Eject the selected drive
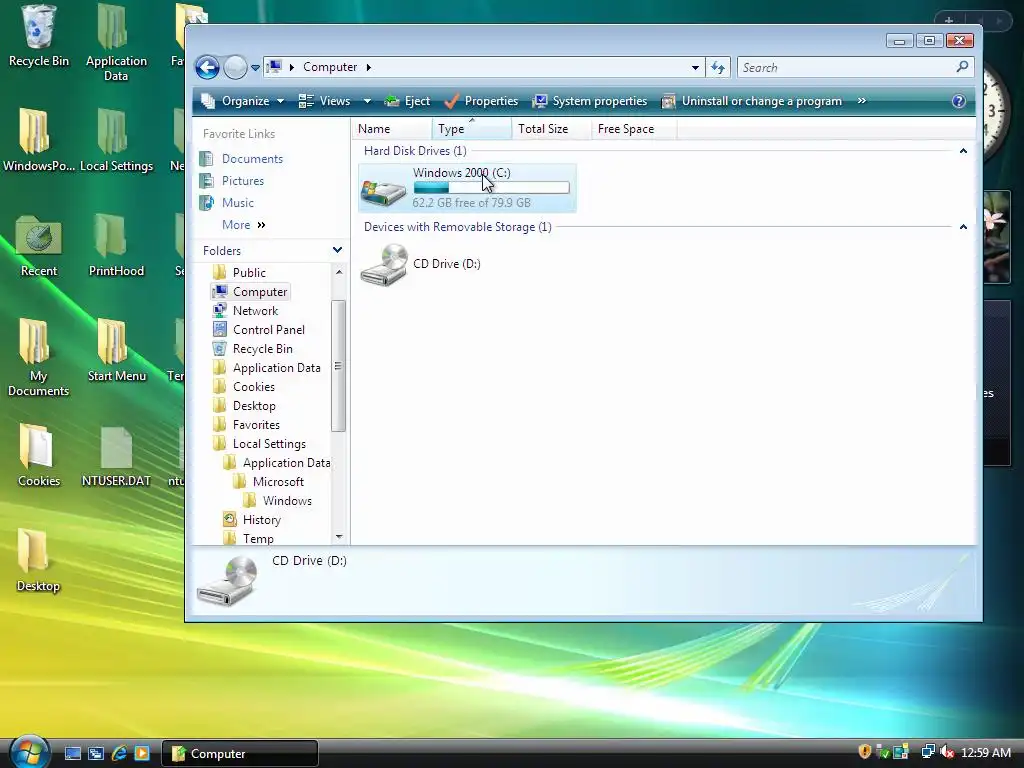The image size is (1024, 768). [408, 101]
